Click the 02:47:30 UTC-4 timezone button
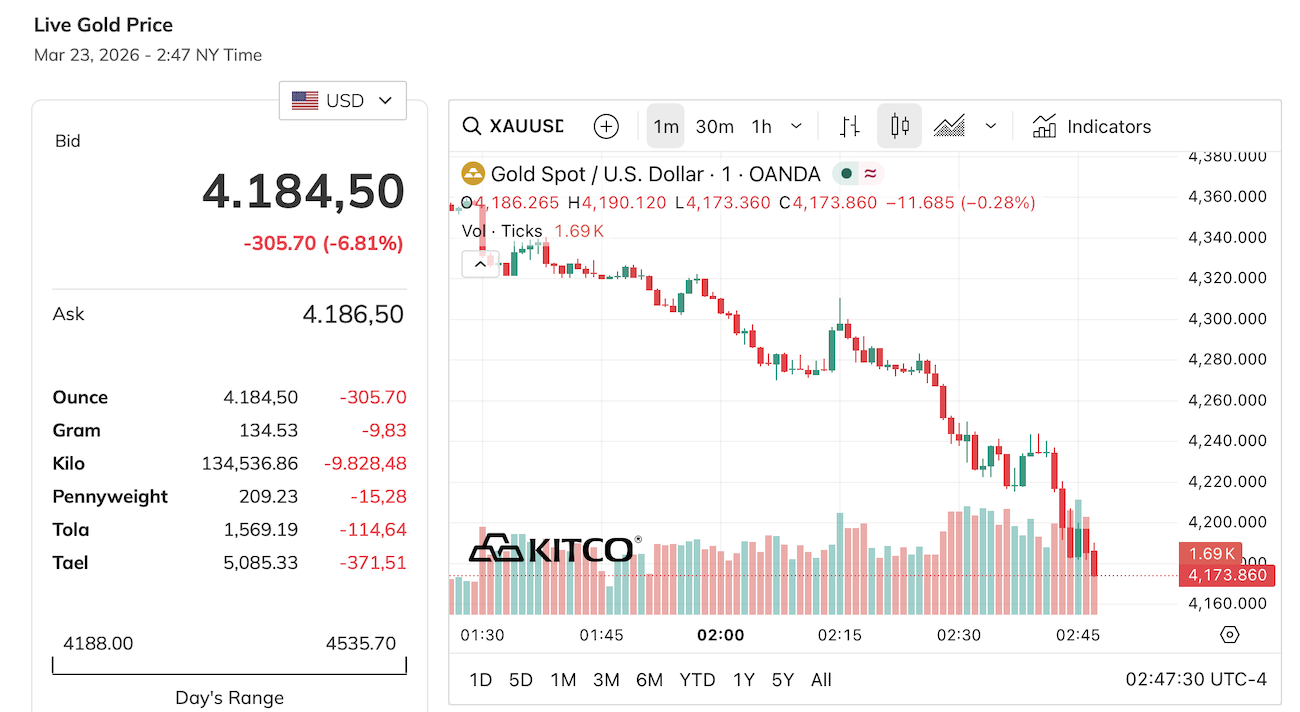Viewport: 1300px width, 712px height. (1196, 680)
